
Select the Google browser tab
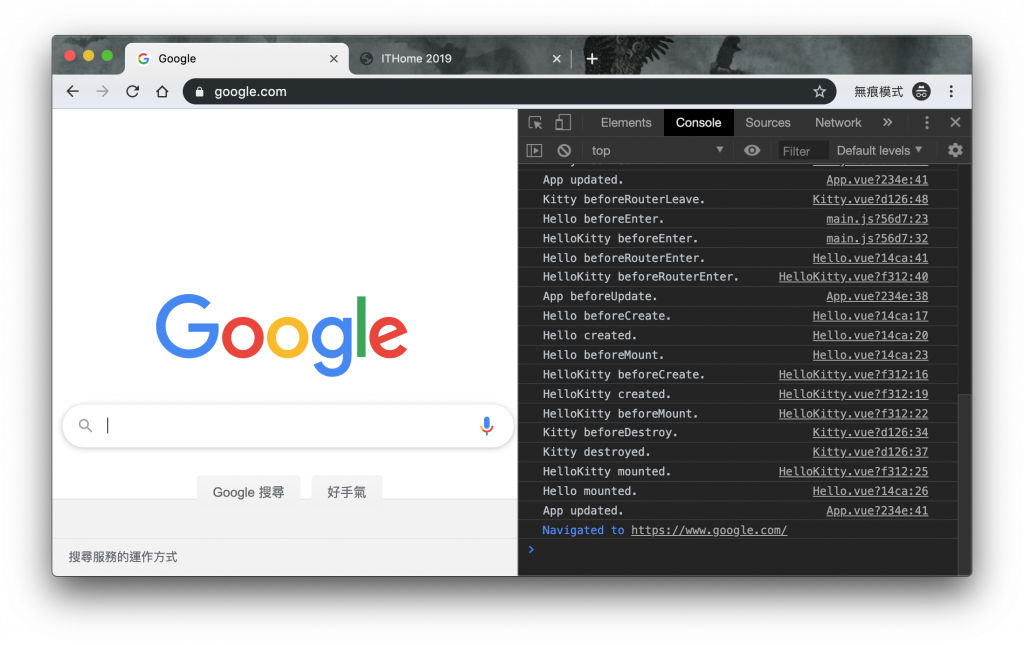pos(235,59)
